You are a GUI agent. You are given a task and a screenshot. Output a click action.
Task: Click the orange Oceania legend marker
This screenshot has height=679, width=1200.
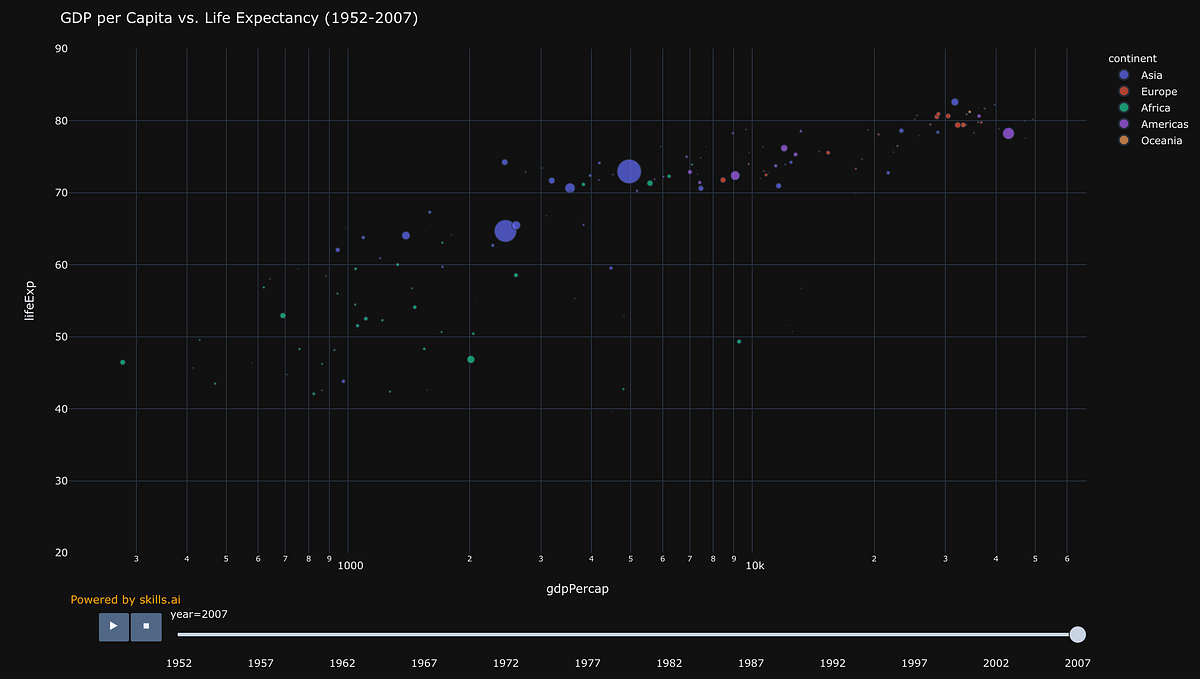coord(1123,140)
